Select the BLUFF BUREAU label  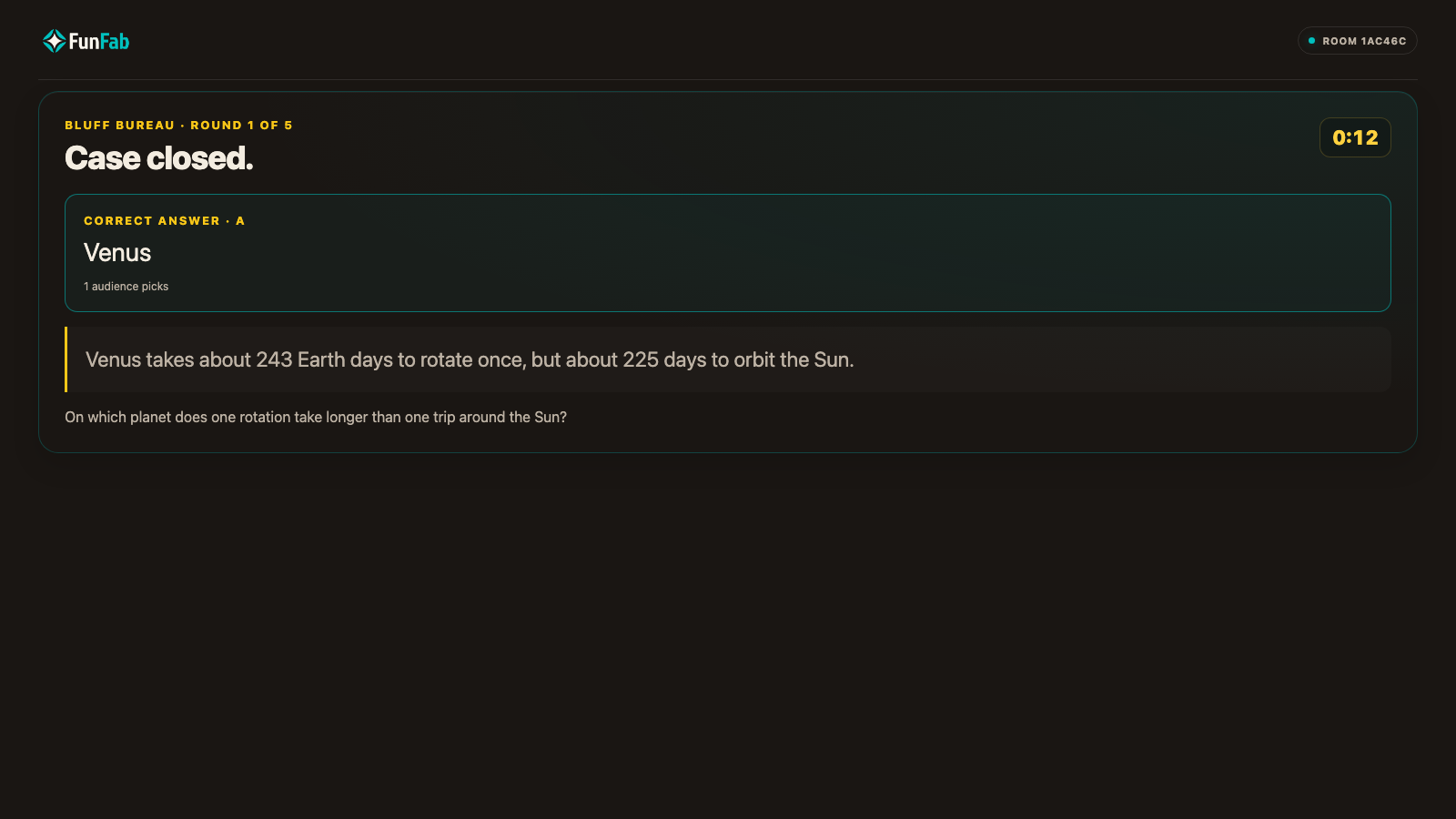pyautogui.click(x=119, y=126)
